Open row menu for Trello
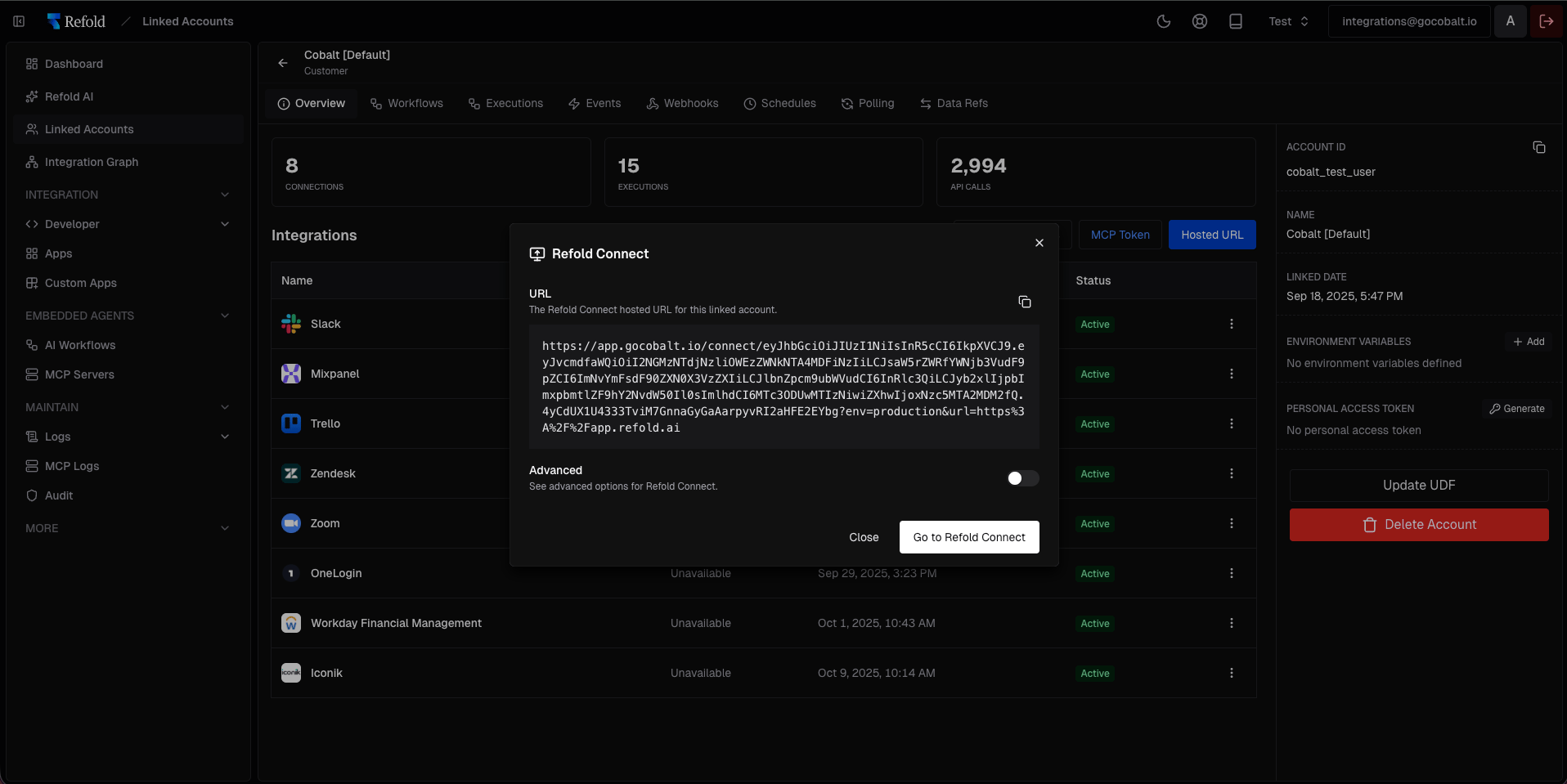Screen dimensions: 1567x784 coord(1232,423)
